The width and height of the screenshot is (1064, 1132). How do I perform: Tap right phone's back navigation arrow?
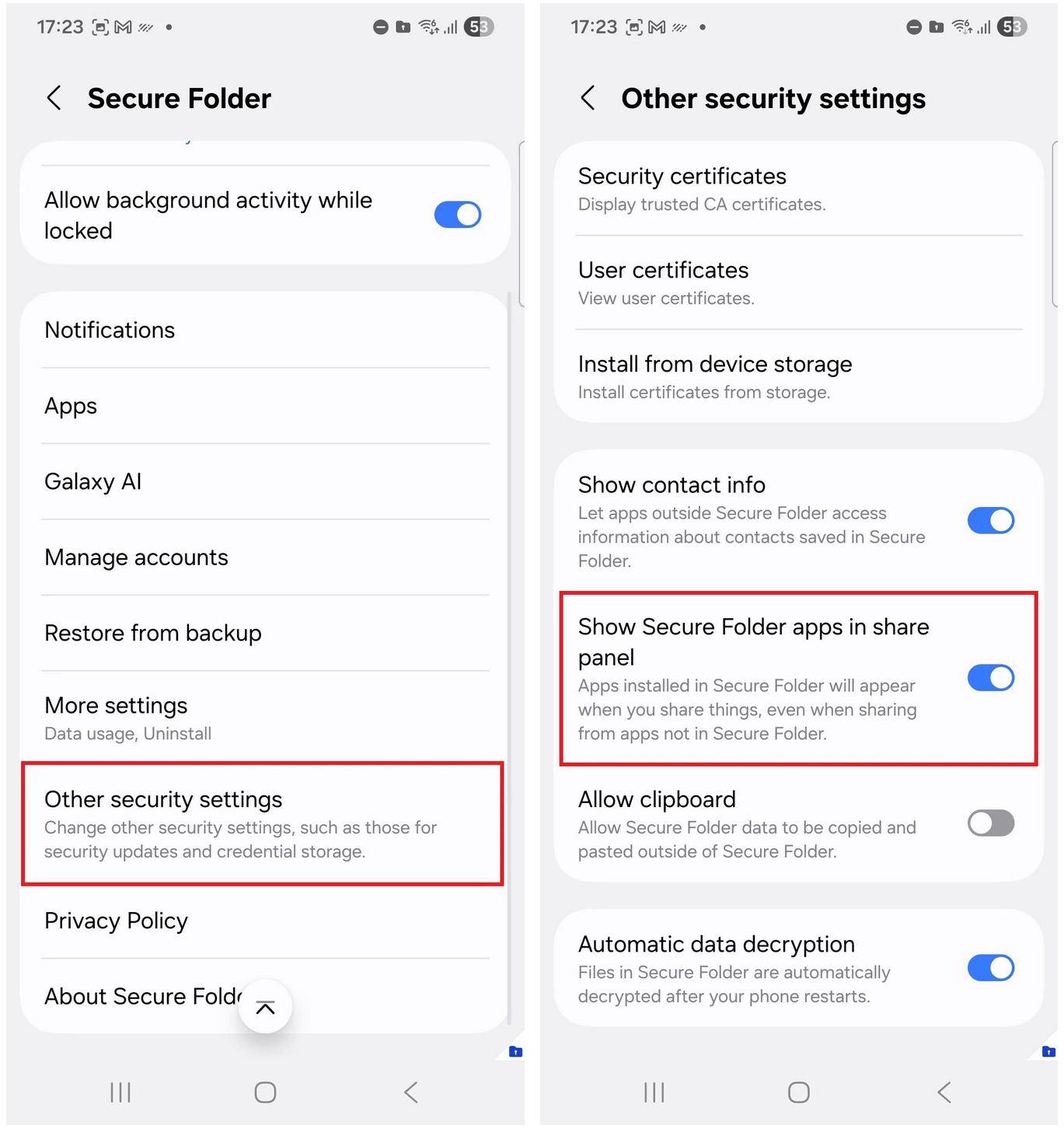[944, 1092]
